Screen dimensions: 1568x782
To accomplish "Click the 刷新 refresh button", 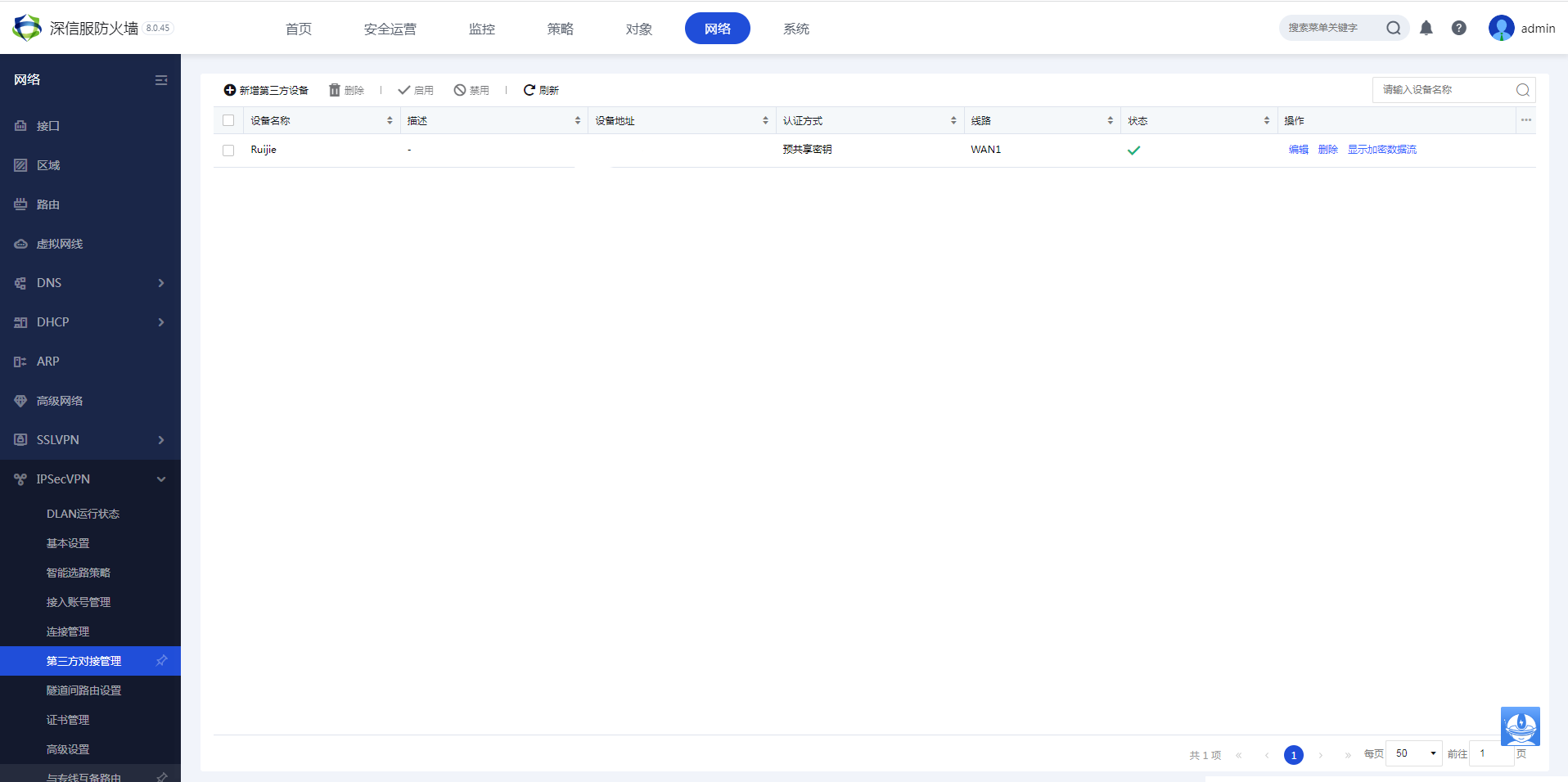I will (x=541, y=90).
